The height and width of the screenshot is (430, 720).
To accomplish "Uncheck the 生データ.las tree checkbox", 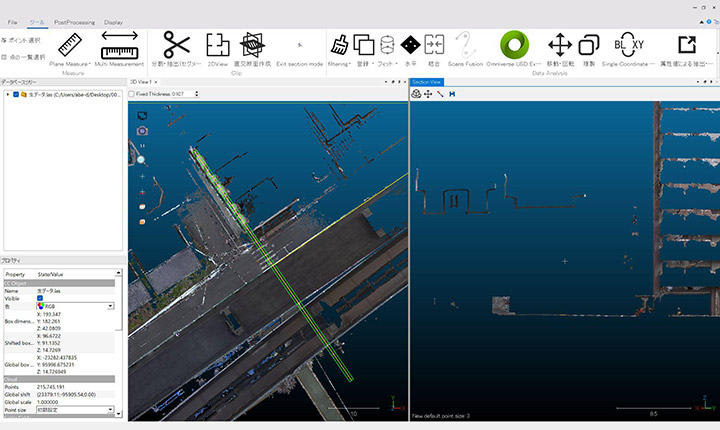I will click(16, 94).
